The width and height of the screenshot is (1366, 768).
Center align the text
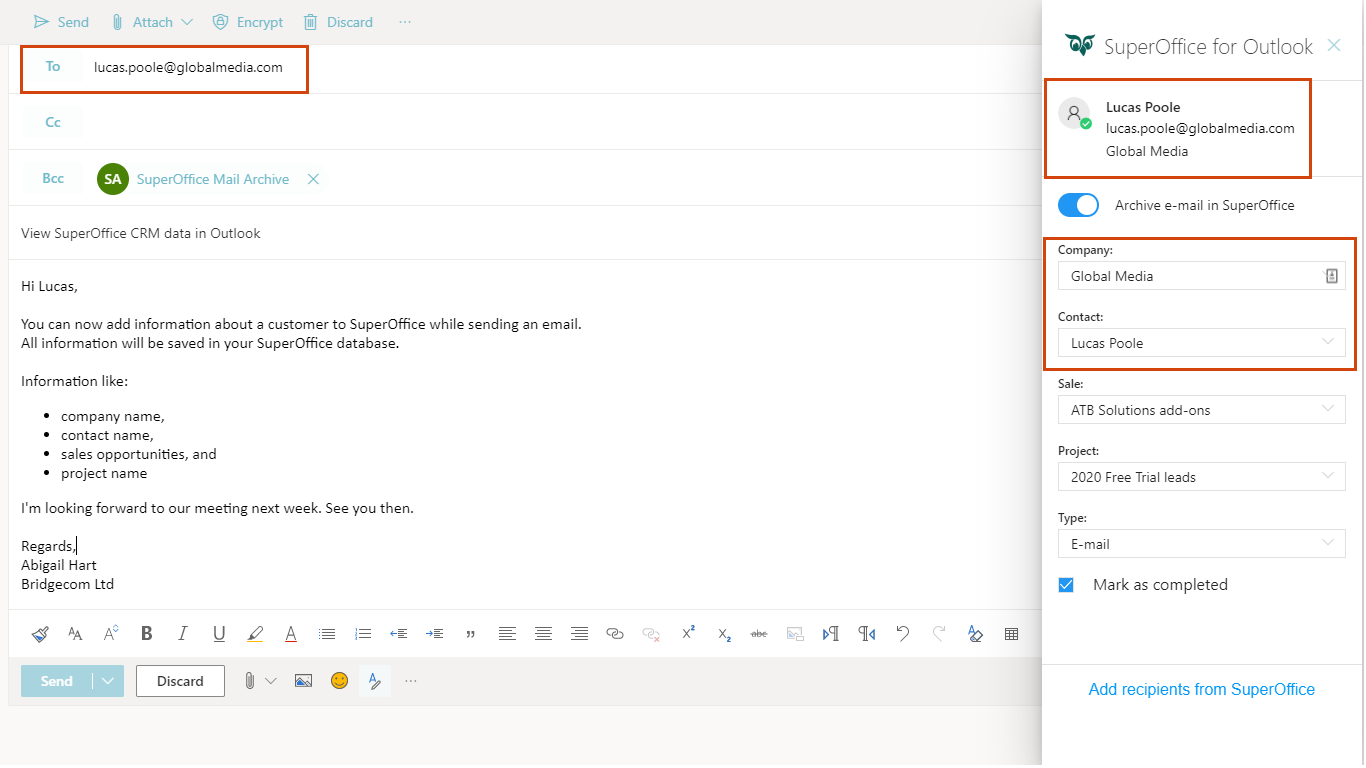pyautogui.click(x=543, y=633)
